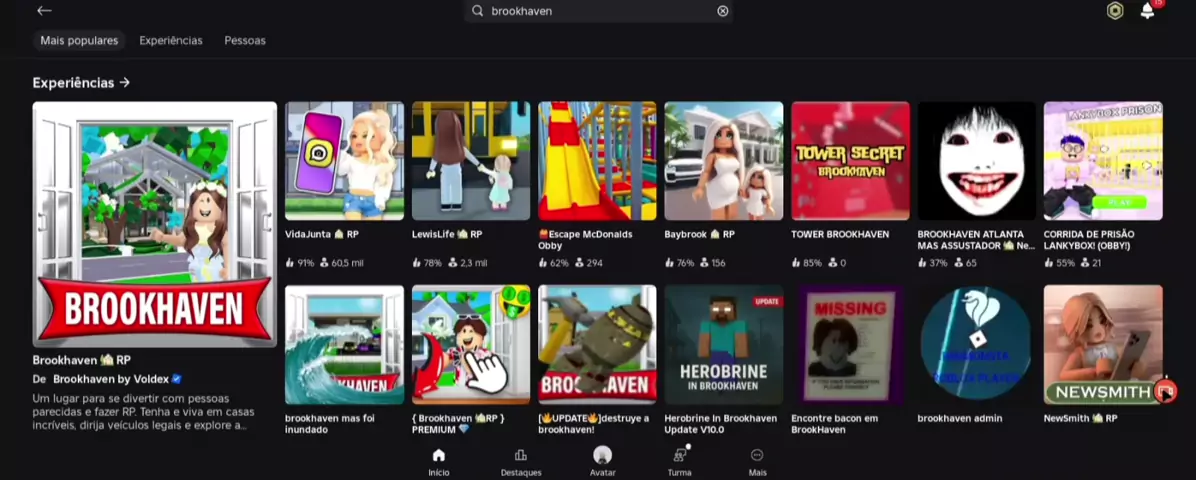Open the Turma friends icon
The height and width of the screenshot is (480, 1196).
point(680,461)
